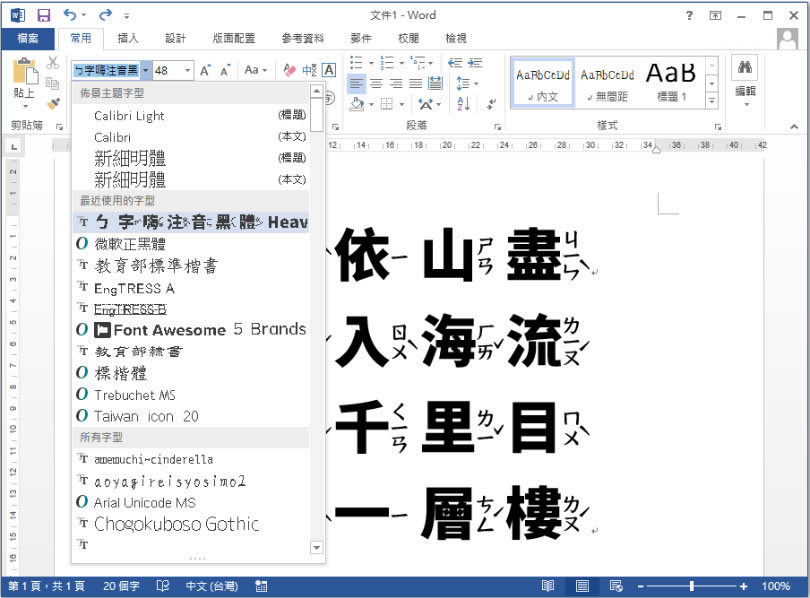Open the font size dropdown showing 48
This screenshot has width=810, height=598.
[x=187, y=70]
